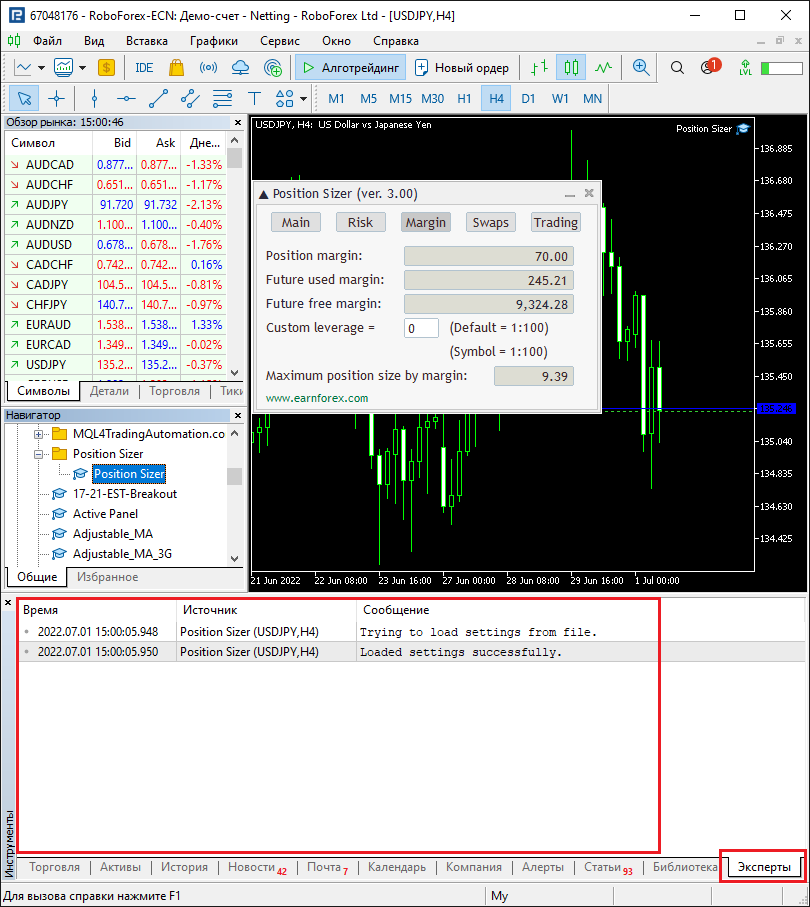Open the Сервис menu

[x=280, y=41]
